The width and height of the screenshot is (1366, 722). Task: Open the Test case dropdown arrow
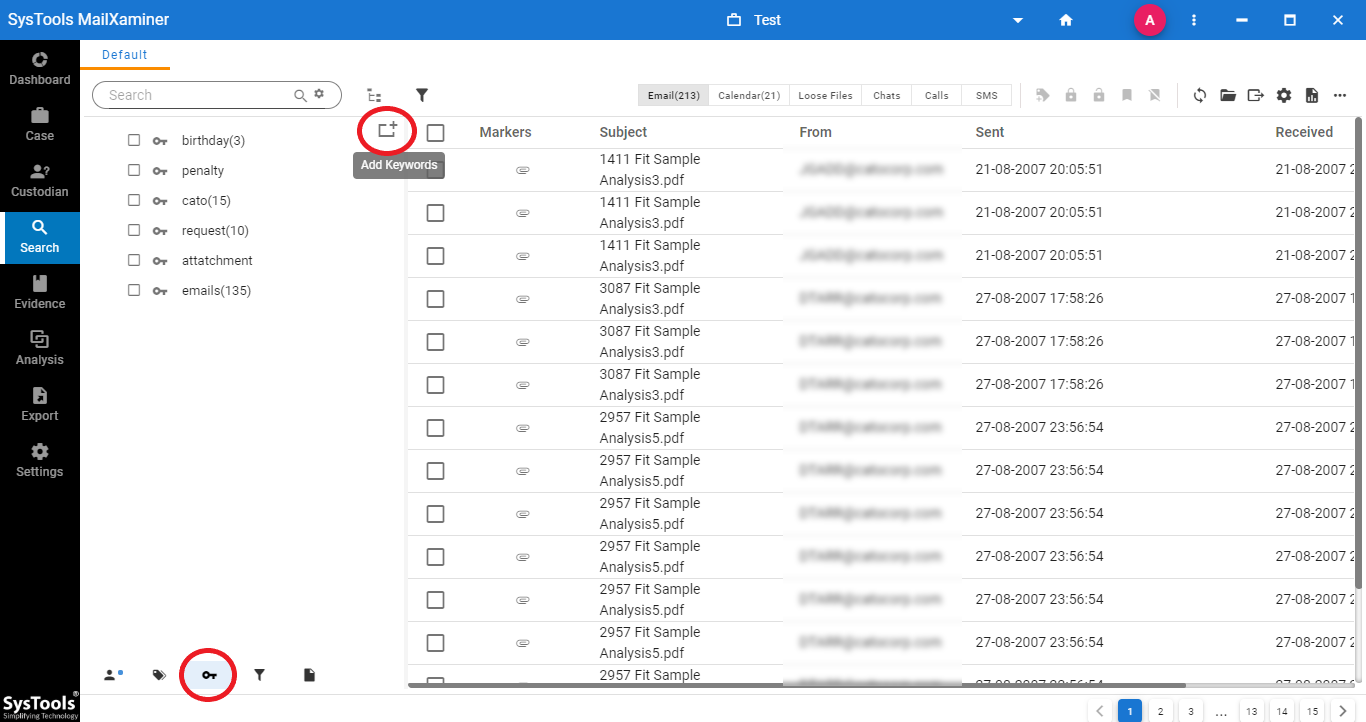click(1017, 20)
